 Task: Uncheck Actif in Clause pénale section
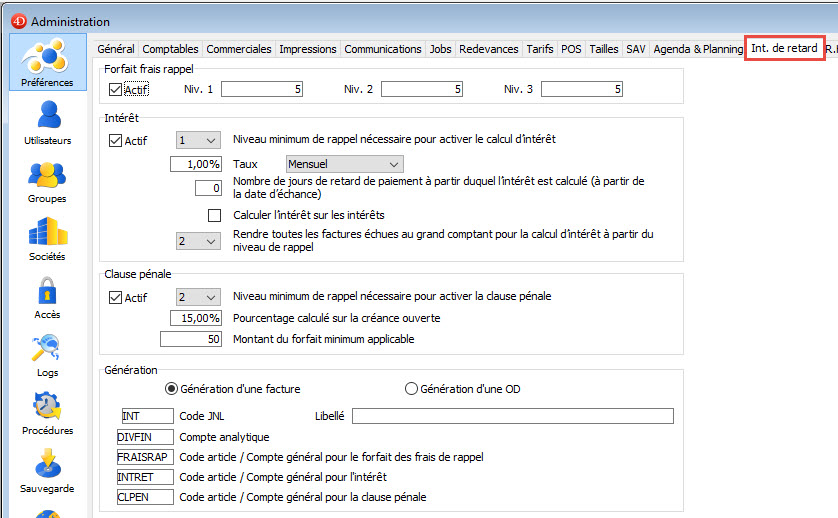tap(116, 297)
